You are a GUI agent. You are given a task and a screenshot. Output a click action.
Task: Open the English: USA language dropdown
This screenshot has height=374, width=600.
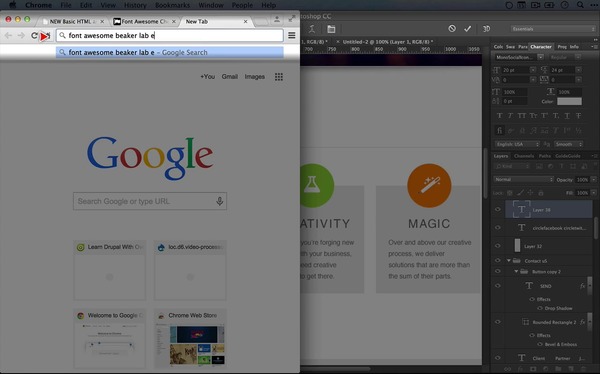click(517, 144)
